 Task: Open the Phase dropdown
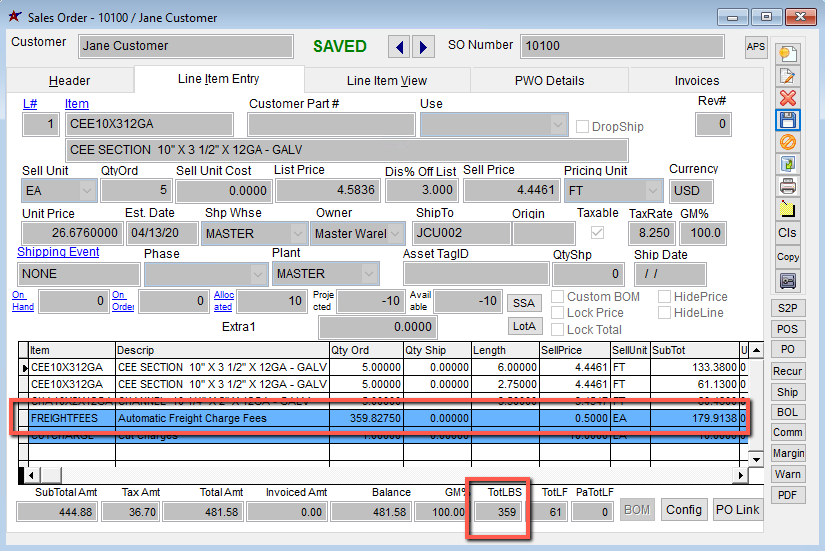point(257,274)
